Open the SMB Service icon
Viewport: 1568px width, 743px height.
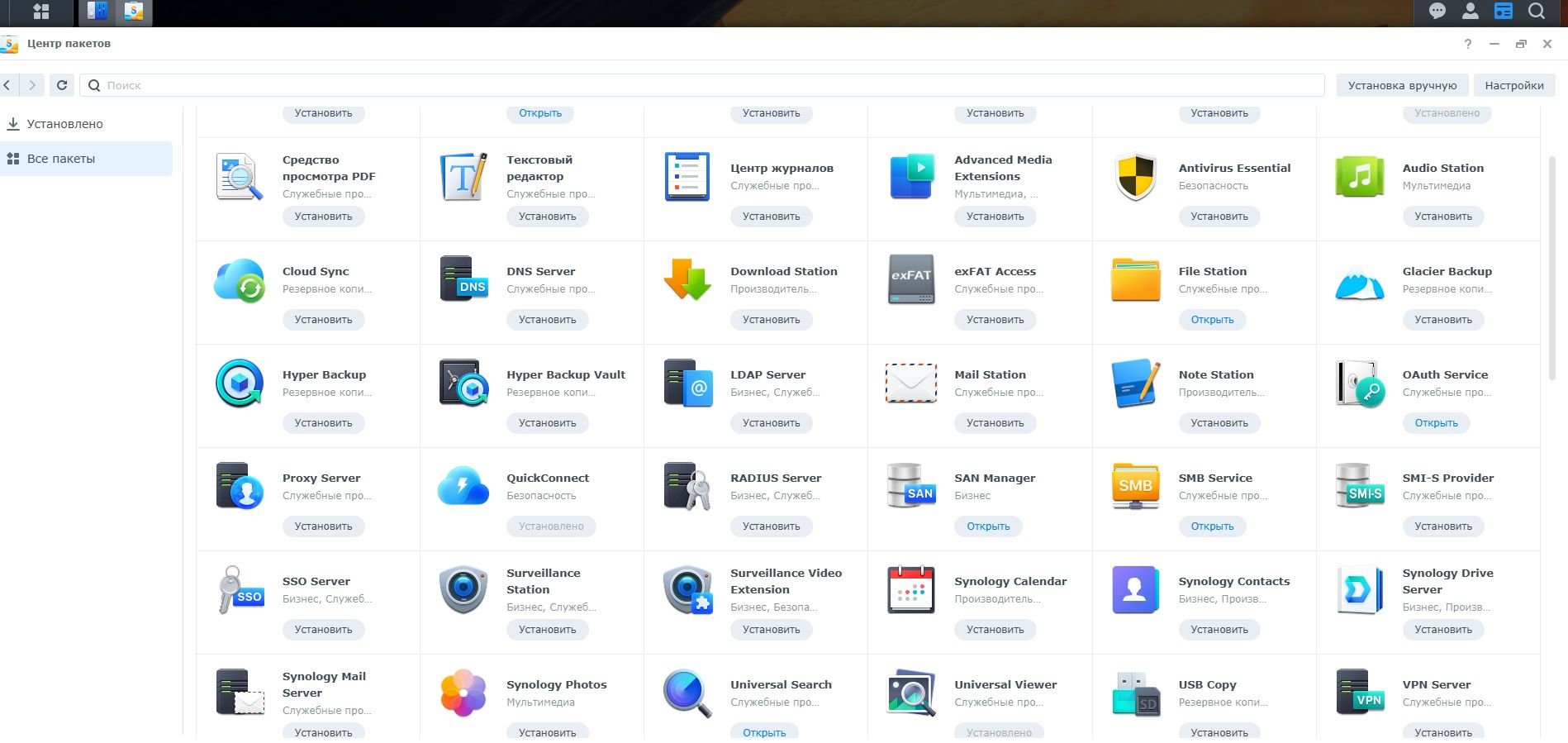[1135, 487]
